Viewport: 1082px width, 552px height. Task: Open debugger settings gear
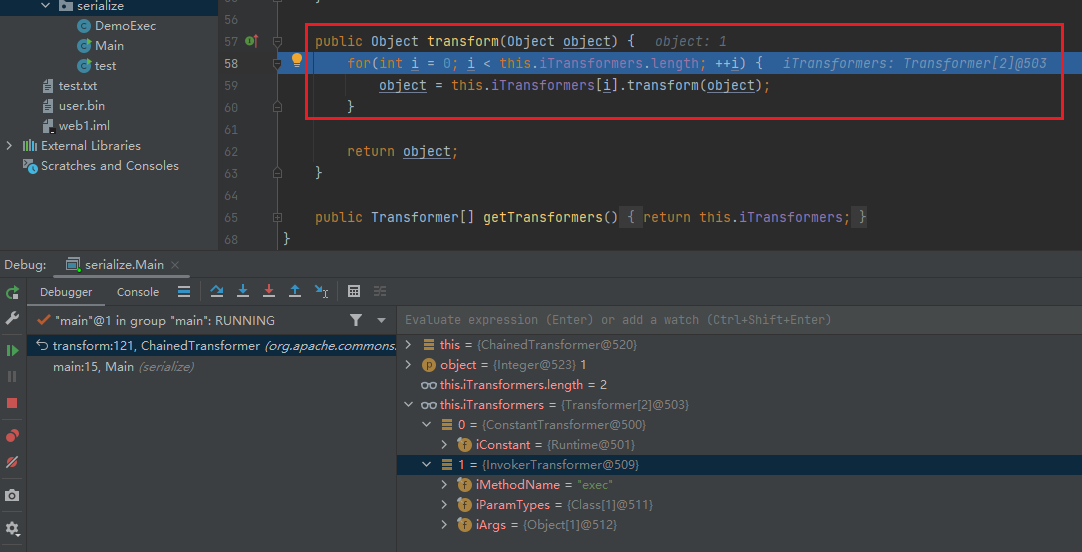[x=12, y=529]
